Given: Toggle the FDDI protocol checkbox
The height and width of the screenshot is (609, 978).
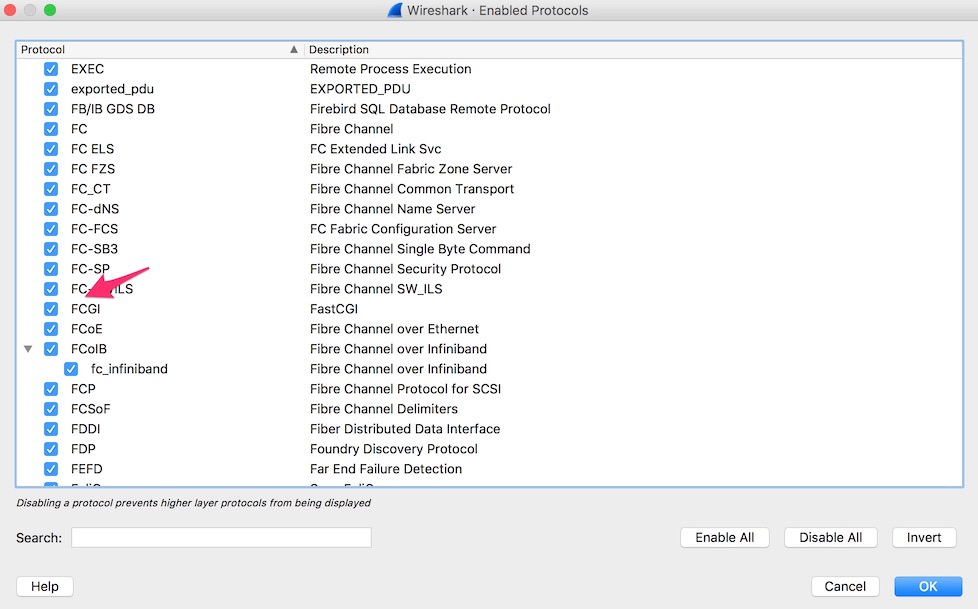Looking at the screenshot, I should coord(51,429).
